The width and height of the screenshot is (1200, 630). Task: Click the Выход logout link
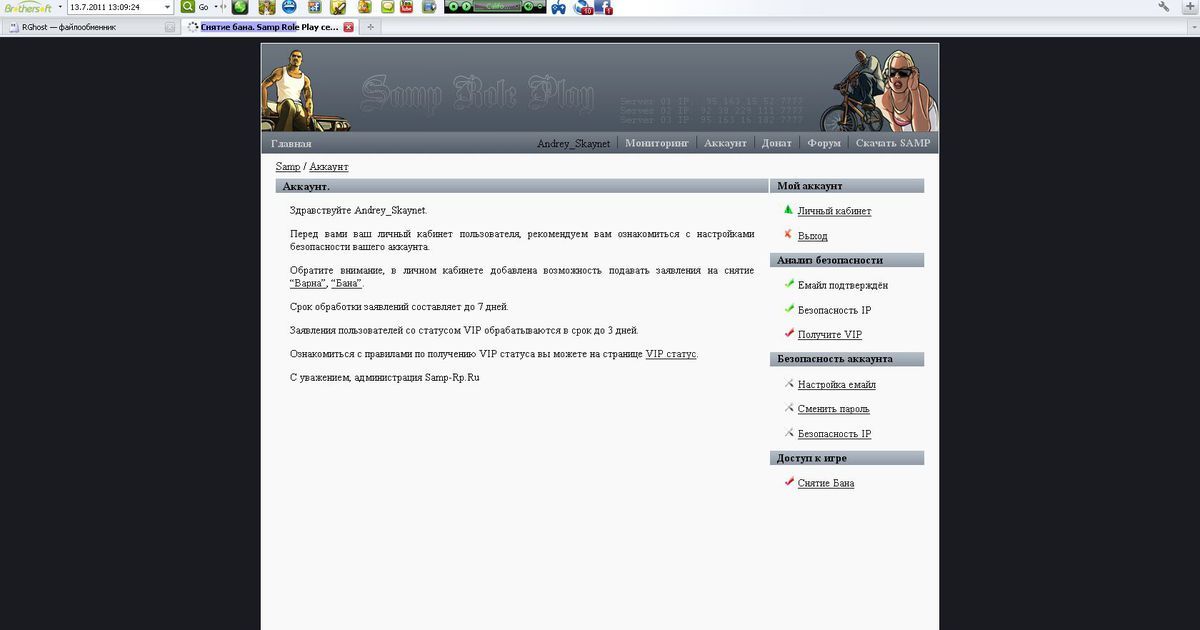(x=812, y=236)
